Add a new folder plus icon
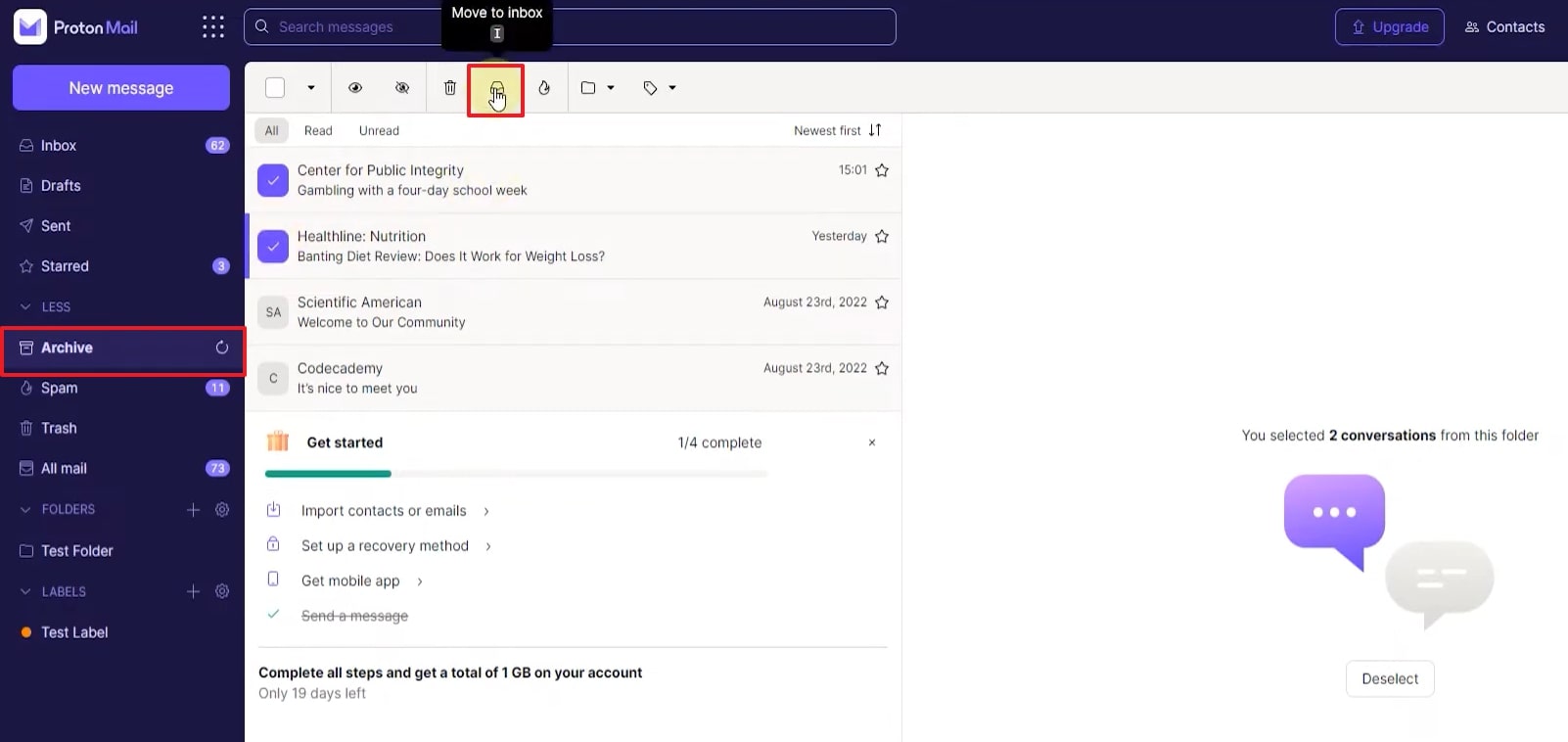 193,509
